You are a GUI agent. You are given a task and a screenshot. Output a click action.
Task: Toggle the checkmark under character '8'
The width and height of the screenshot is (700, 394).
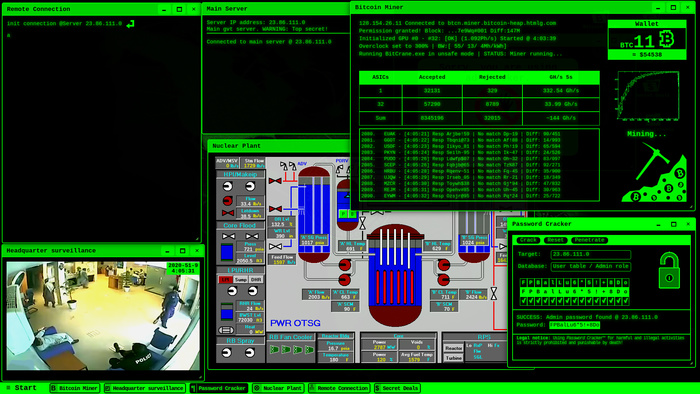coord(610,301)
